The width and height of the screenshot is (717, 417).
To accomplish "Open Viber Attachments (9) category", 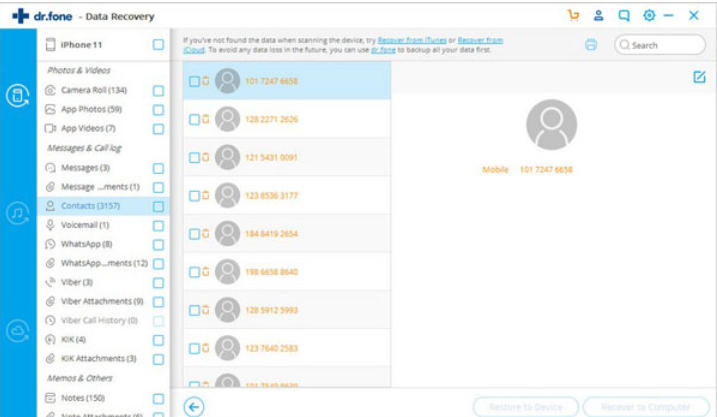I will click(x=102, y=301).
